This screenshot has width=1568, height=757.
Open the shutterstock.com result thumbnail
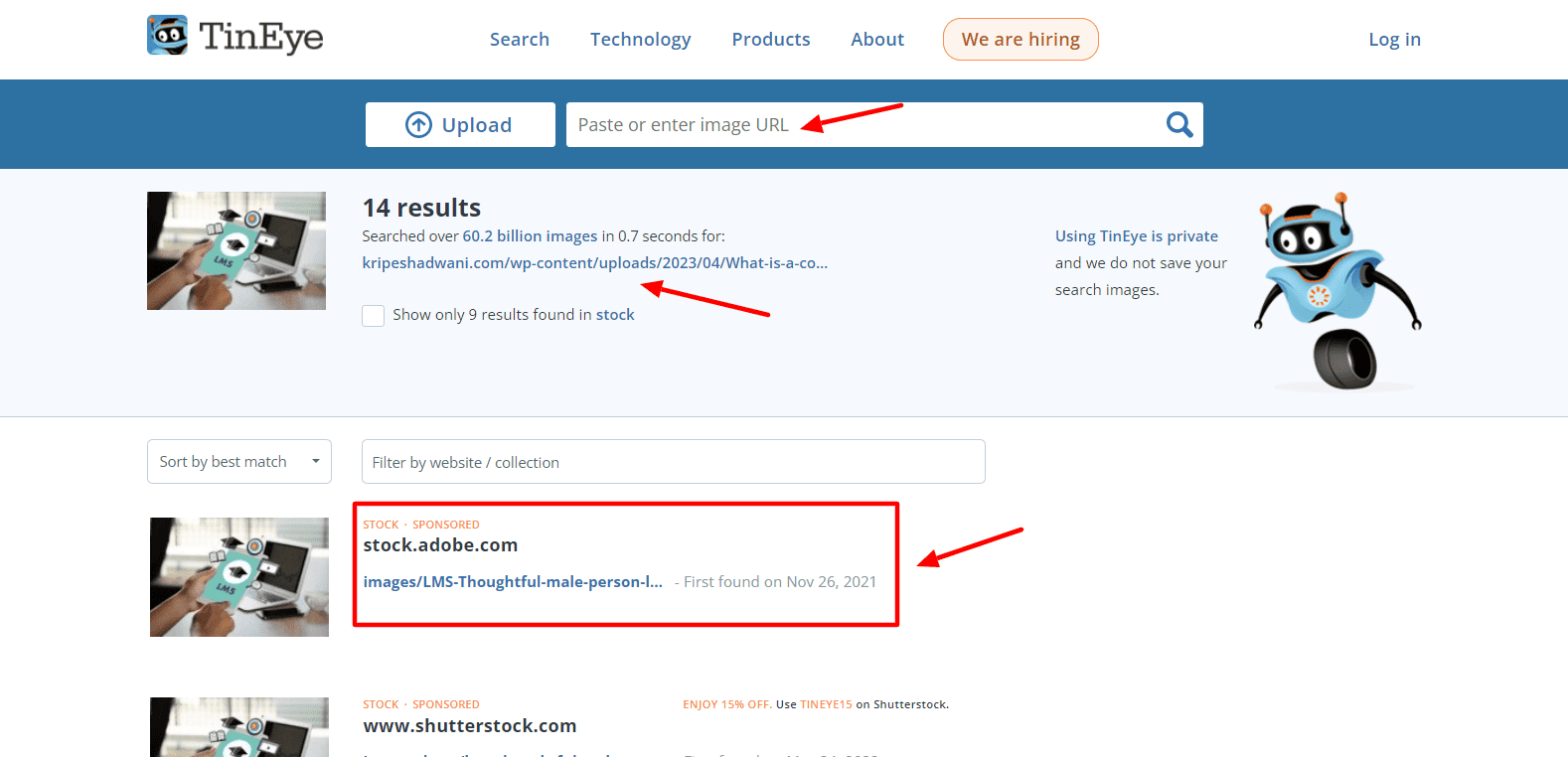[239, 727]
